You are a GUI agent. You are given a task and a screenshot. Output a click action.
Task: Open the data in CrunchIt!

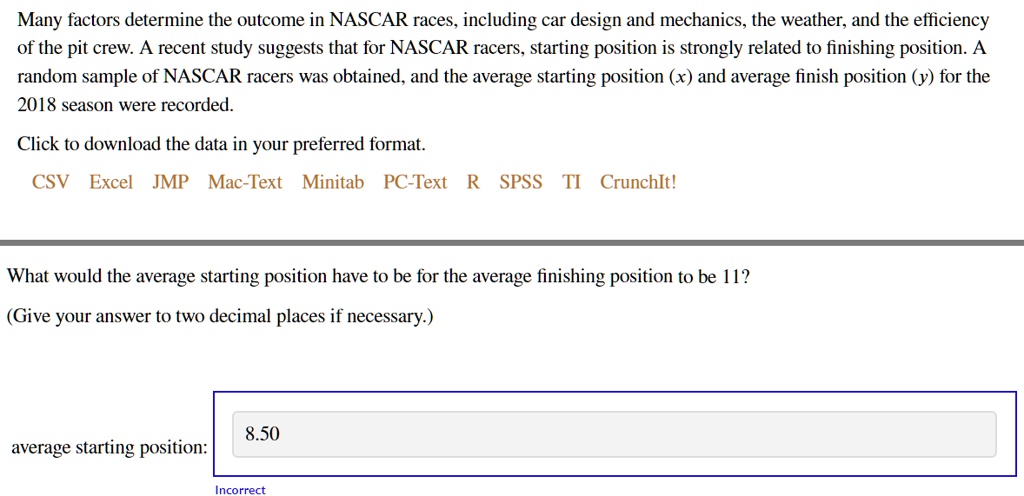point(638,182)
